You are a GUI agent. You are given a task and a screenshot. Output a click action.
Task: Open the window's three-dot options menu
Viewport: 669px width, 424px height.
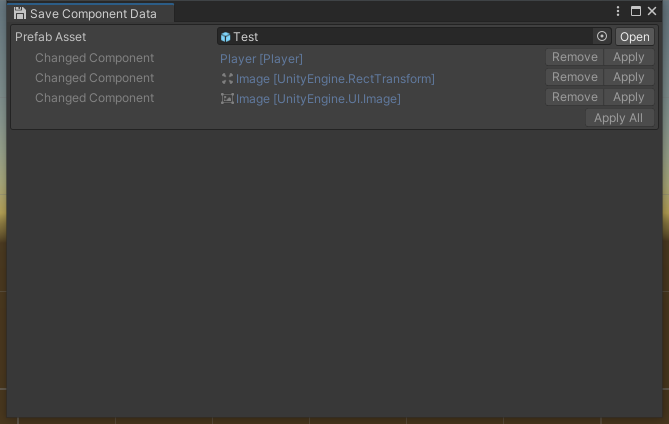618,11
